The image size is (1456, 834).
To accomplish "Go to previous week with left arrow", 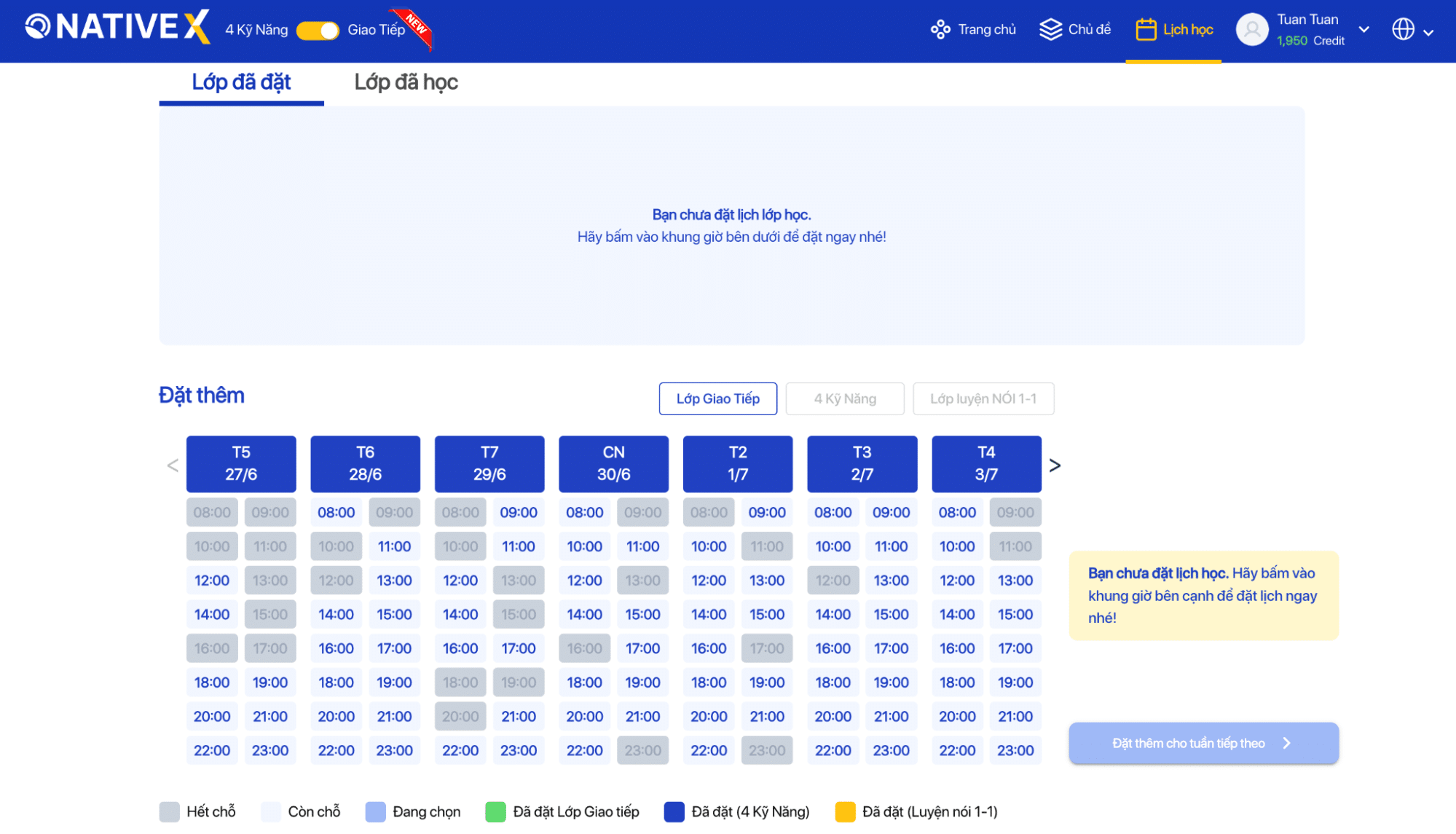I will (x=173, y=465).
